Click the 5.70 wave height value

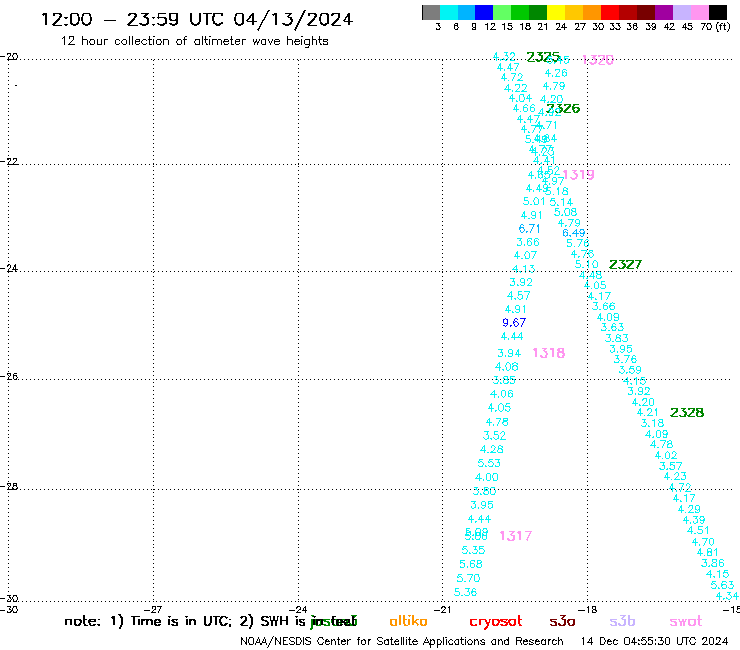pos(468,578)
